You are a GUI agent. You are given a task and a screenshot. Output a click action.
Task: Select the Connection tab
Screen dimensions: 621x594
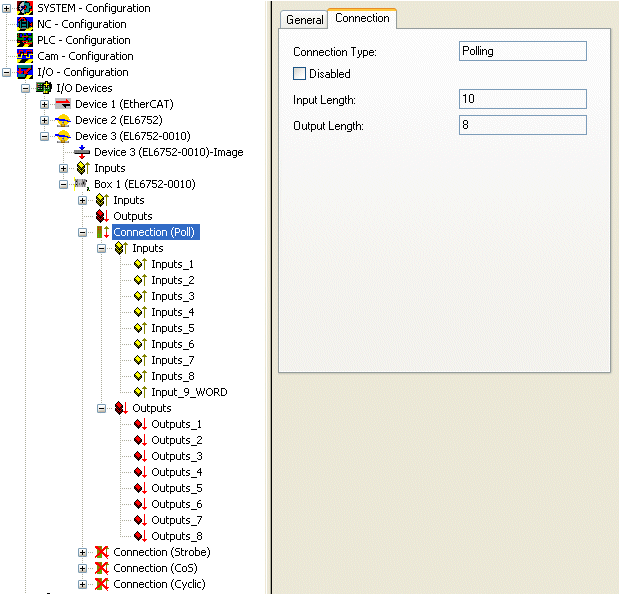pyautogui.click(x=362, y=18)
